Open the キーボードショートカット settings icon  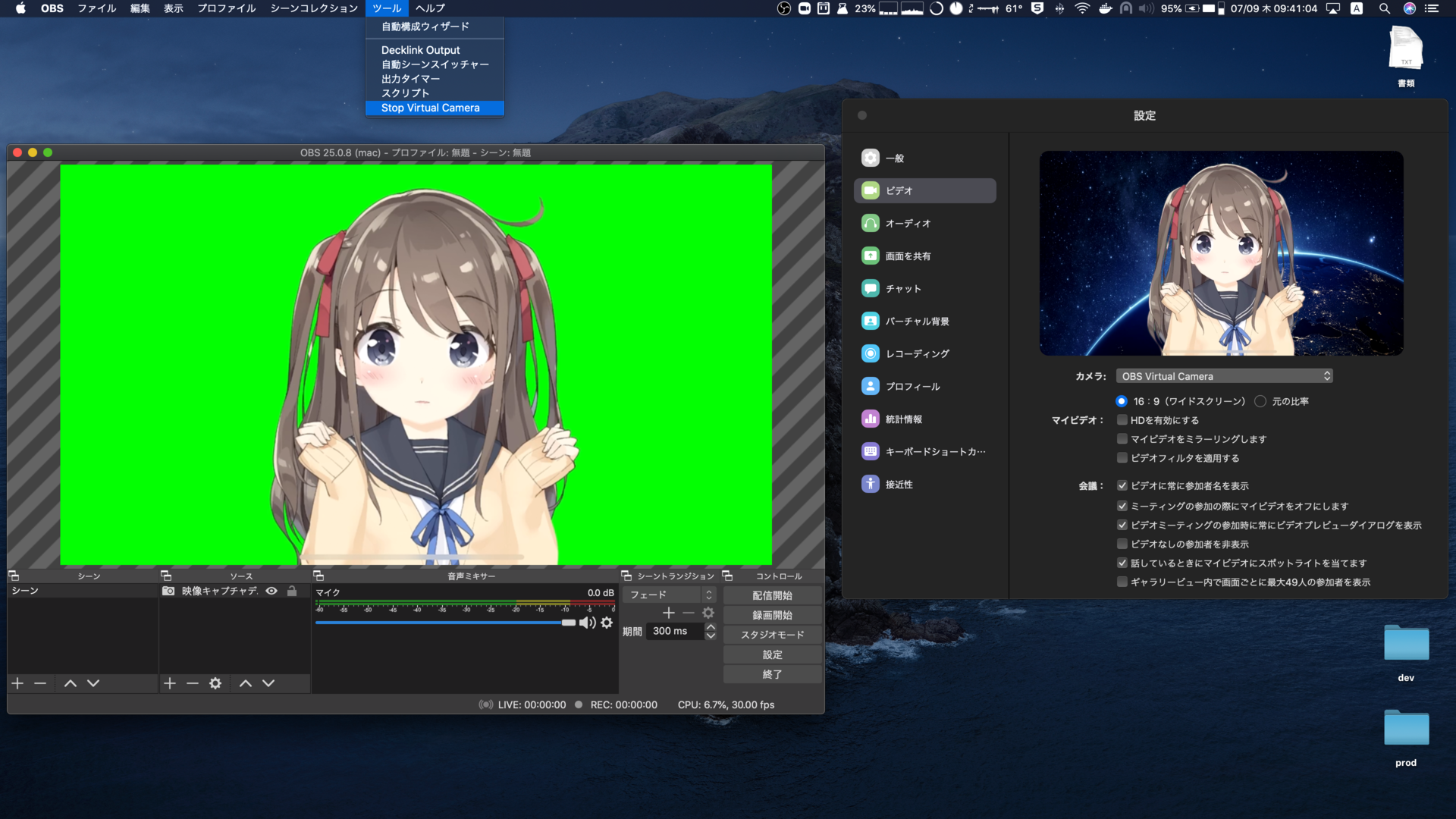(871, 451)
